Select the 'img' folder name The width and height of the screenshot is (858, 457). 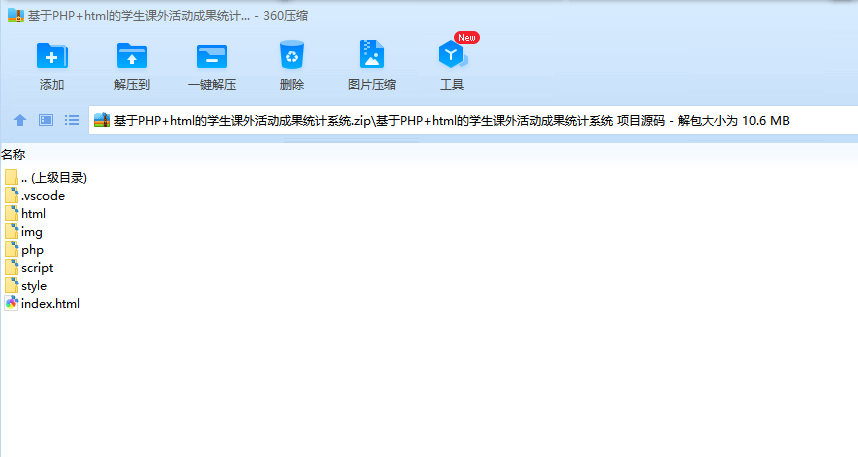click(32, 232)
